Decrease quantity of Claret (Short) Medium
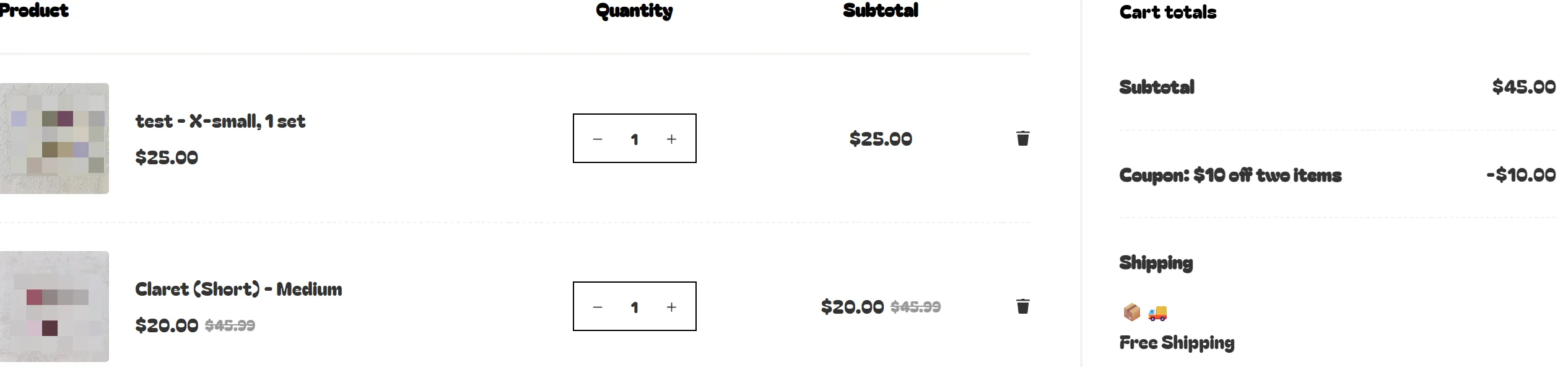The width and height of the screenshot is (1568, 367). click(597, 307)
